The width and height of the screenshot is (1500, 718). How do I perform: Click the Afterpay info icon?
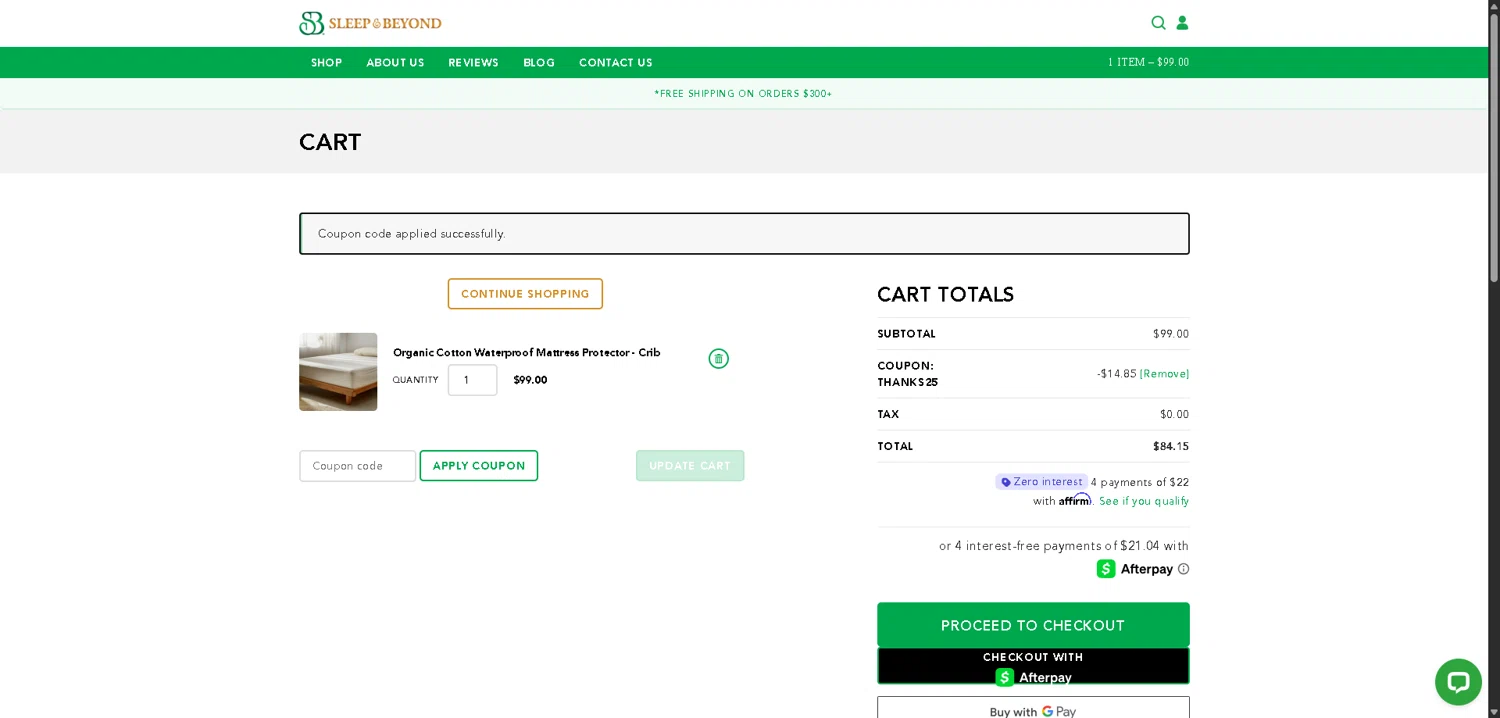click(x=1183, y=569)
